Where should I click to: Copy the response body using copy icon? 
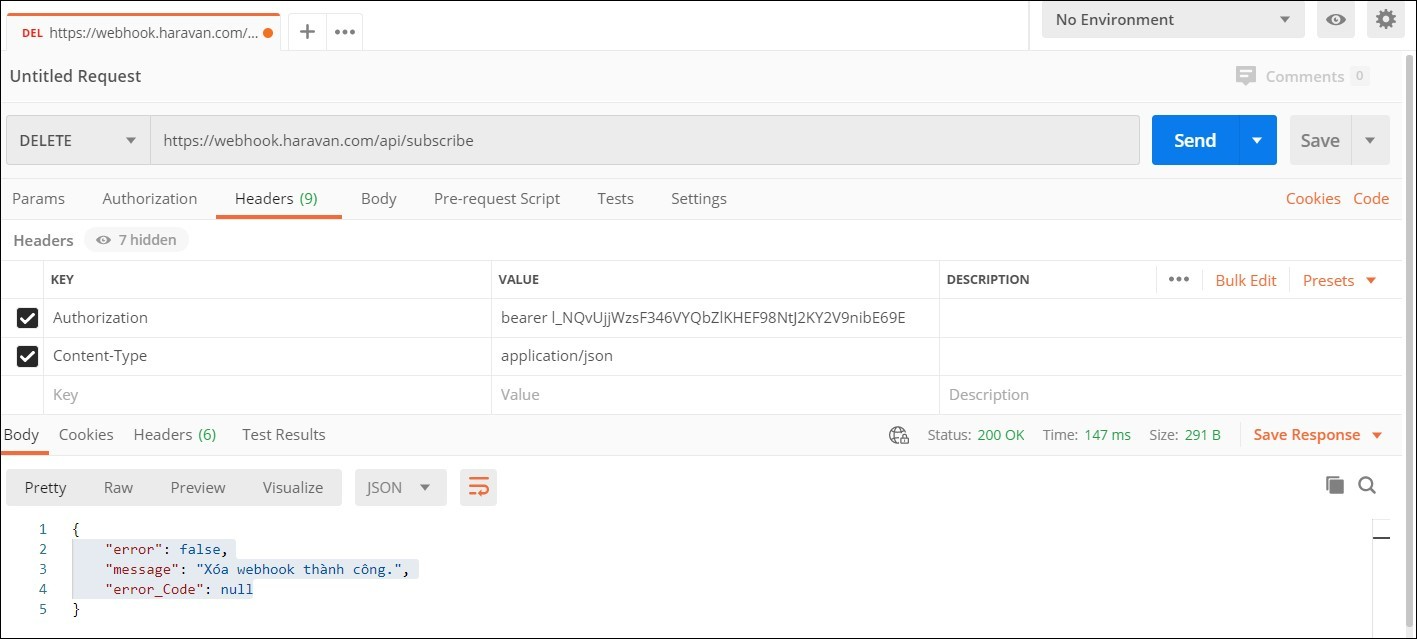pos(1334,485)
